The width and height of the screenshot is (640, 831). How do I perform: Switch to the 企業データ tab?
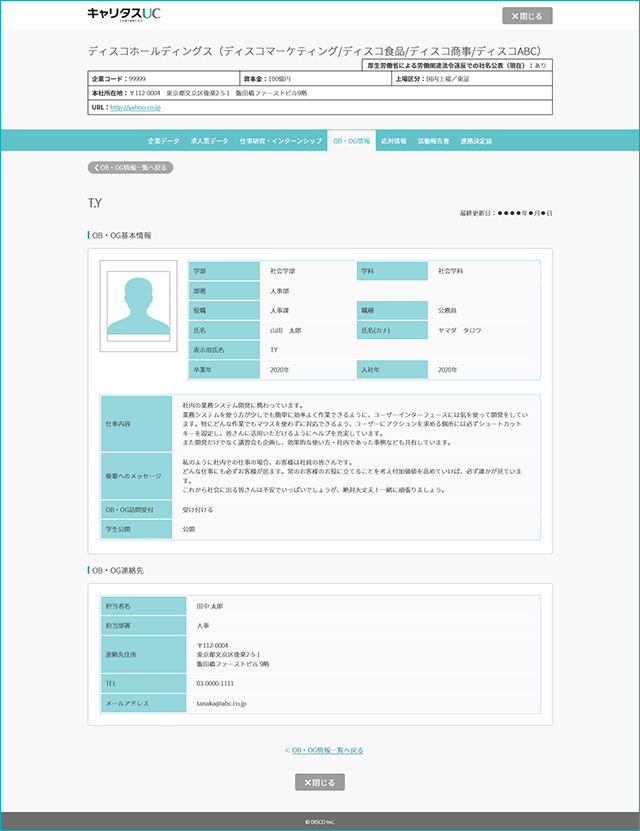click(163, 141)
